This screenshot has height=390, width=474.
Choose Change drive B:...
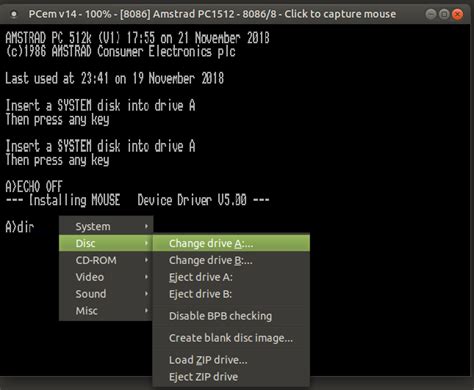coord(231,260)
